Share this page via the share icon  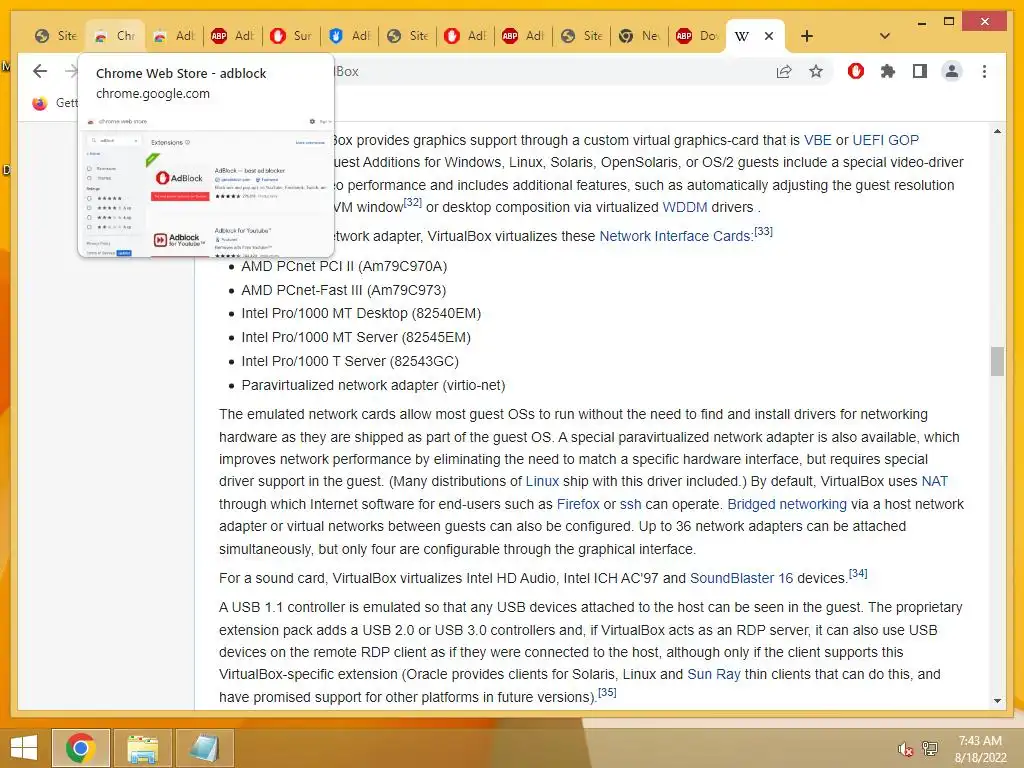coord(784,71)
